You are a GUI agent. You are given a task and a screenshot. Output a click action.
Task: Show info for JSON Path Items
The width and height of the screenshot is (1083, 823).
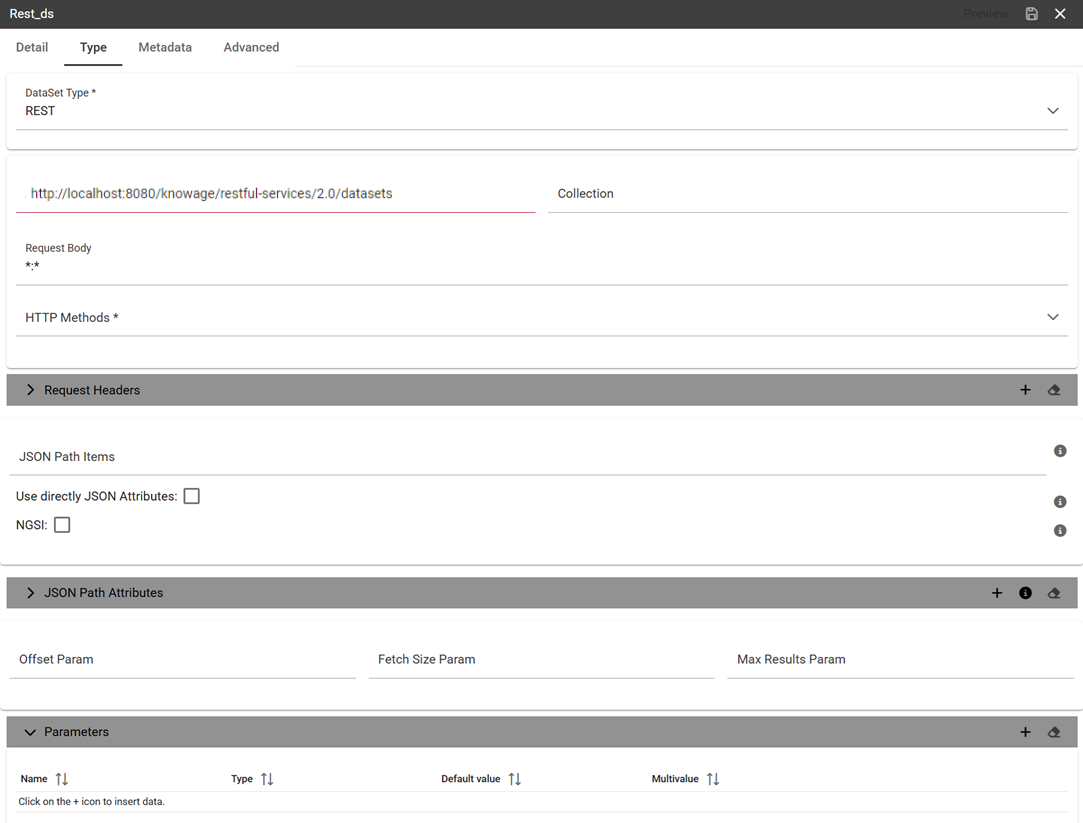1060,451
